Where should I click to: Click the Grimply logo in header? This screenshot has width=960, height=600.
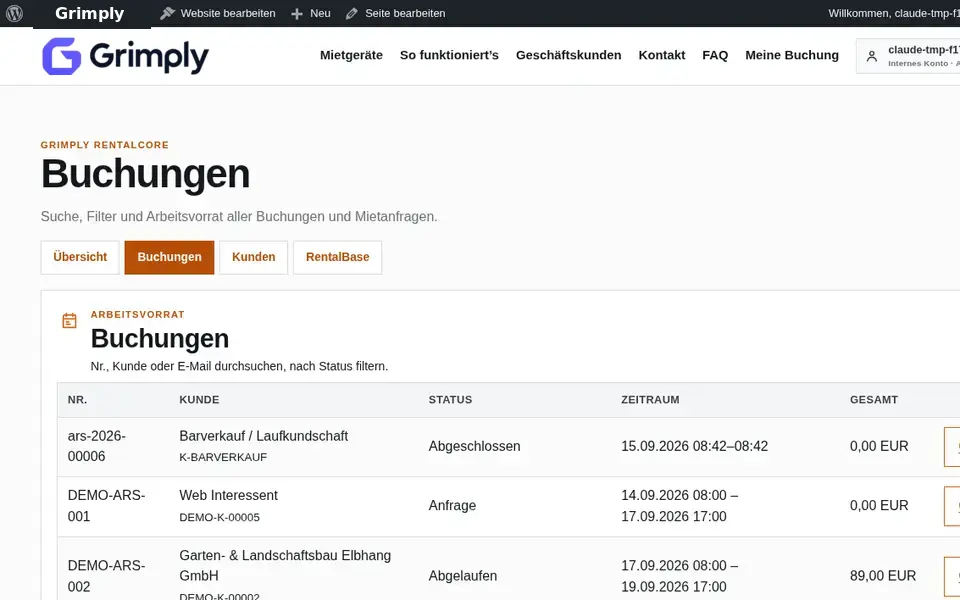coord(126,56)
